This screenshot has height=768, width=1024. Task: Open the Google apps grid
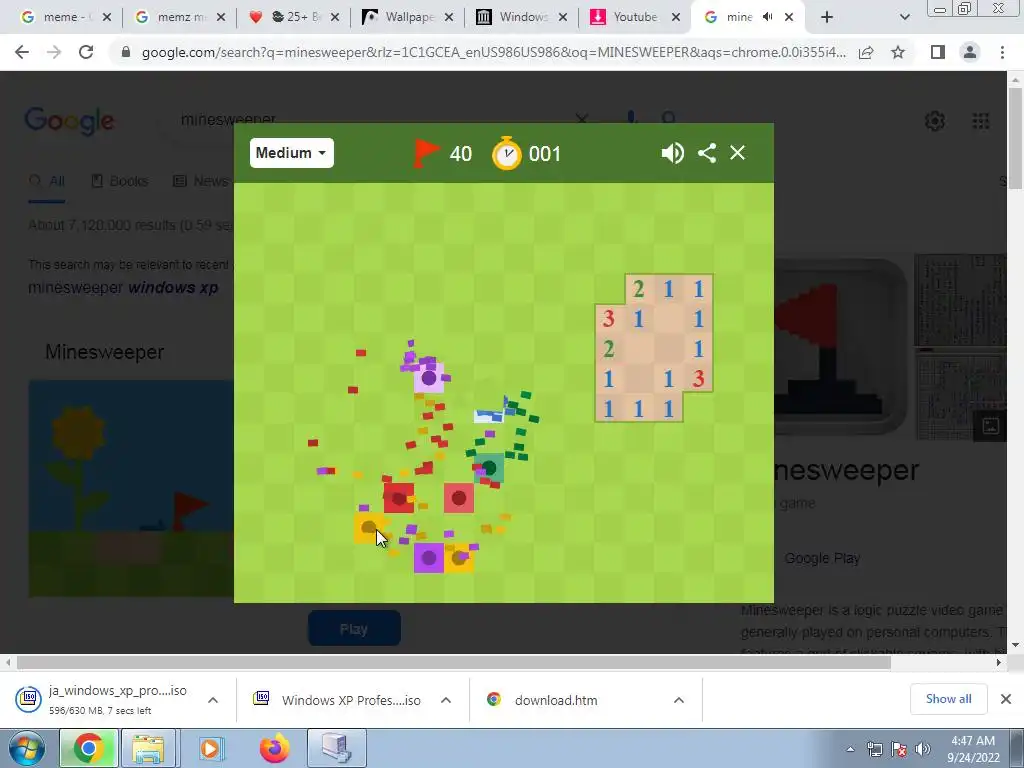pos(980,121)
